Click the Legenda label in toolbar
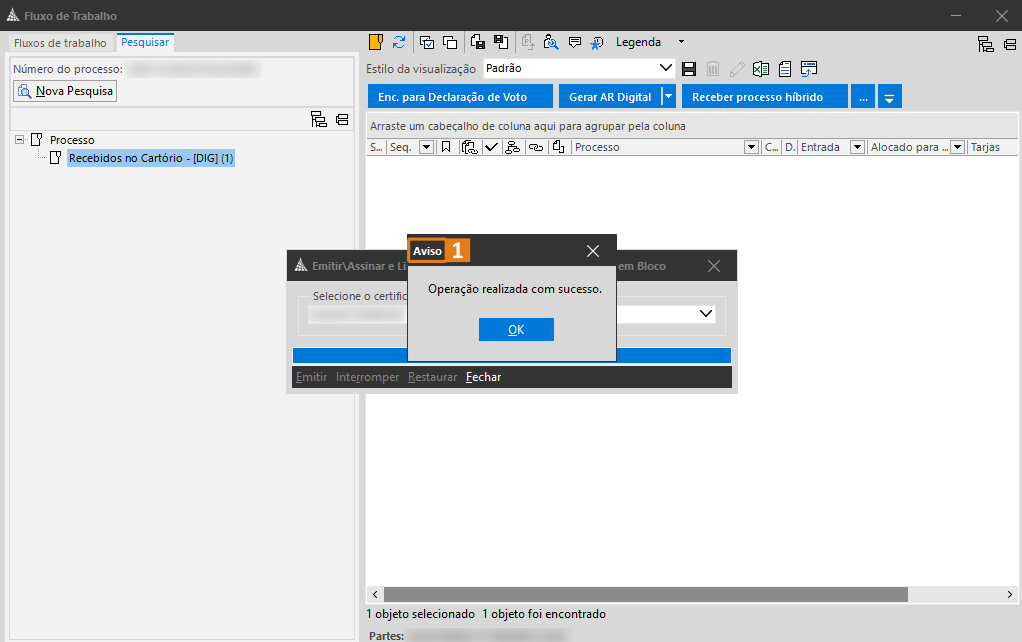Viewport: 1022px width, 642px height. tap(638, 42)
